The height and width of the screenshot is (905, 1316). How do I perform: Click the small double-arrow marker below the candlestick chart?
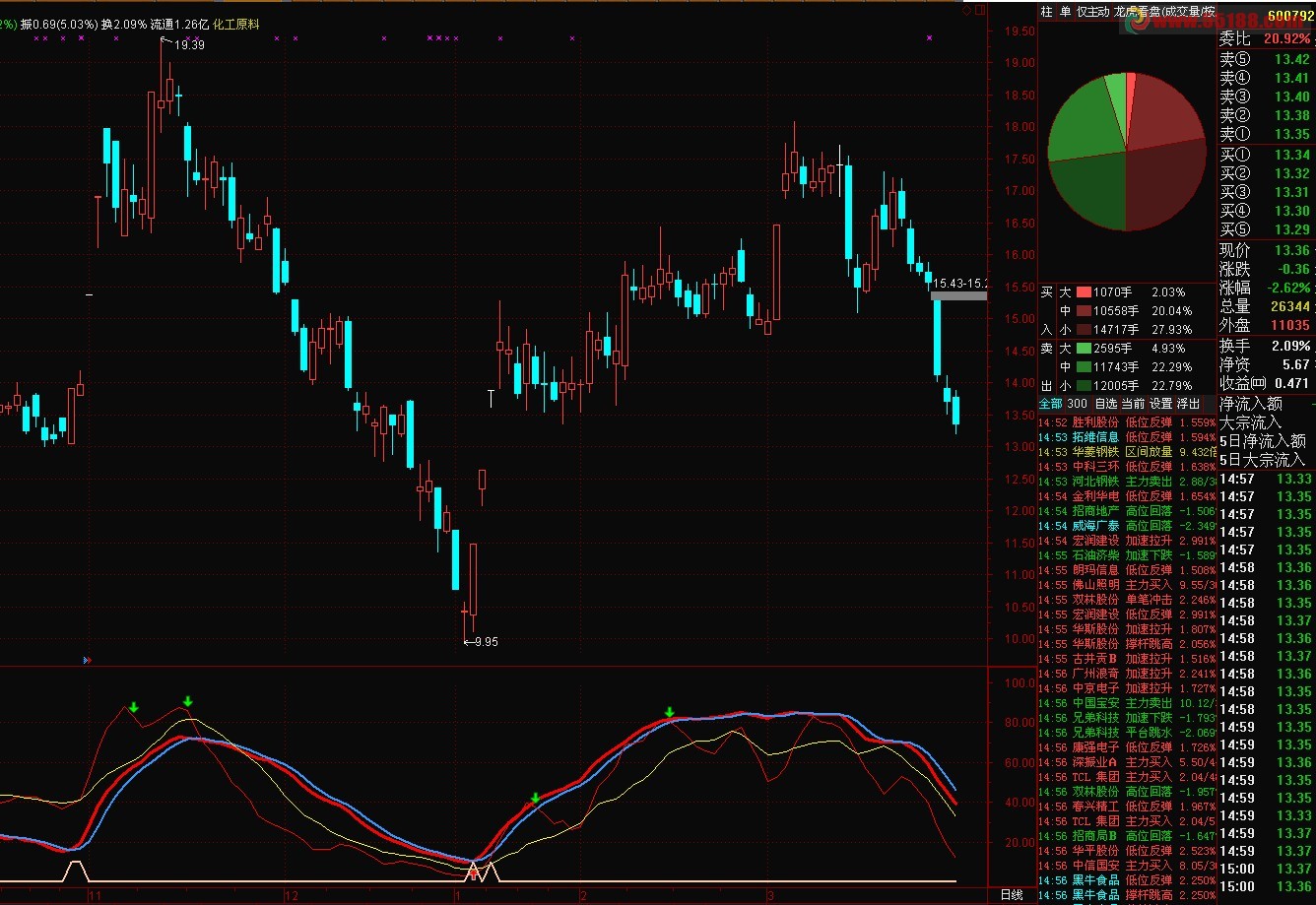tap(88, 660)
